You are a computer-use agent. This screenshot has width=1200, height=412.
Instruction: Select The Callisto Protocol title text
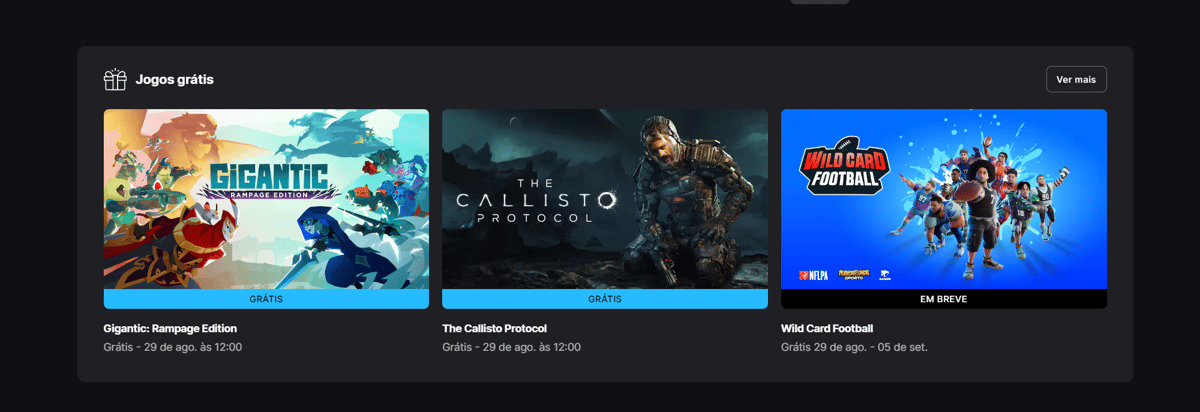pos(494,328)
